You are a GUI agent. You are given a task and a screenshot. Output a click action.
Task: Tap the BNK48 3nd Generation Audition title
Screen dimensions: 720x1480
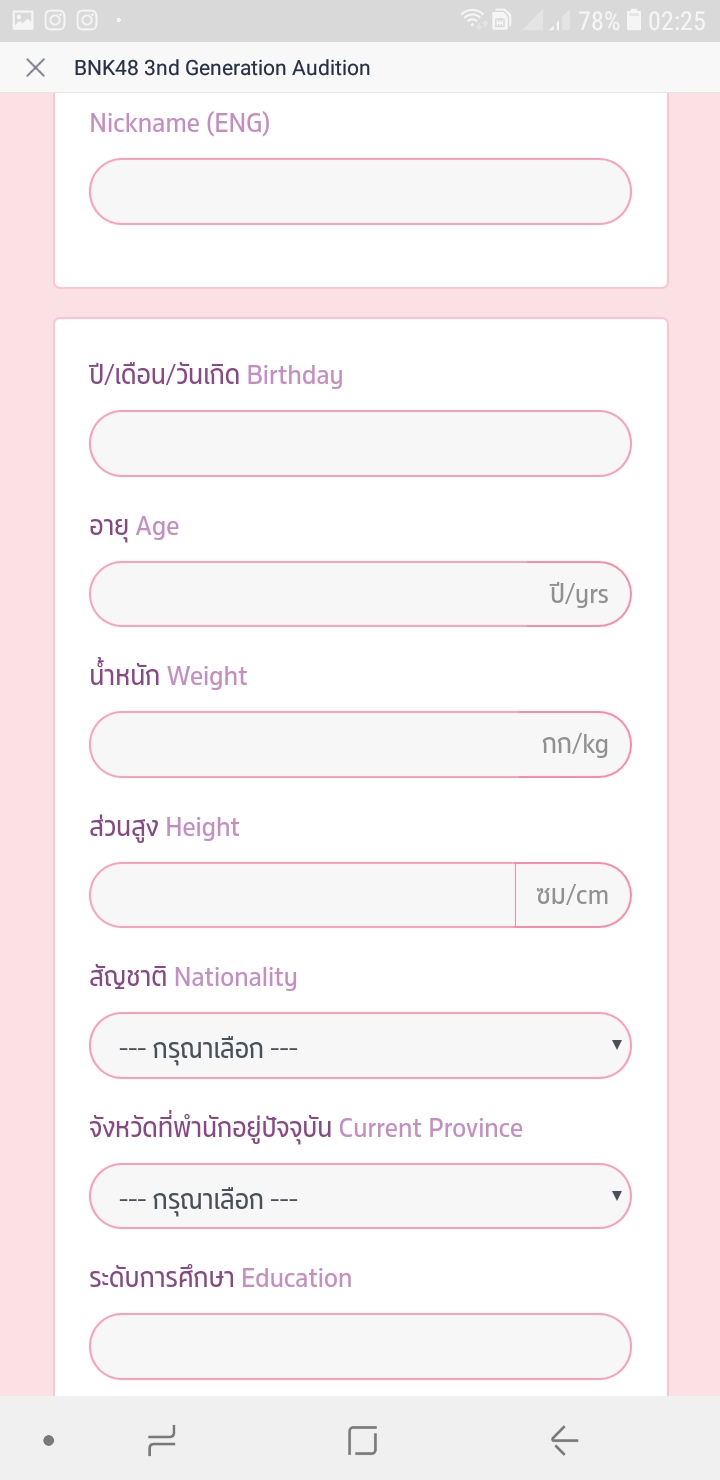point(222,68)
